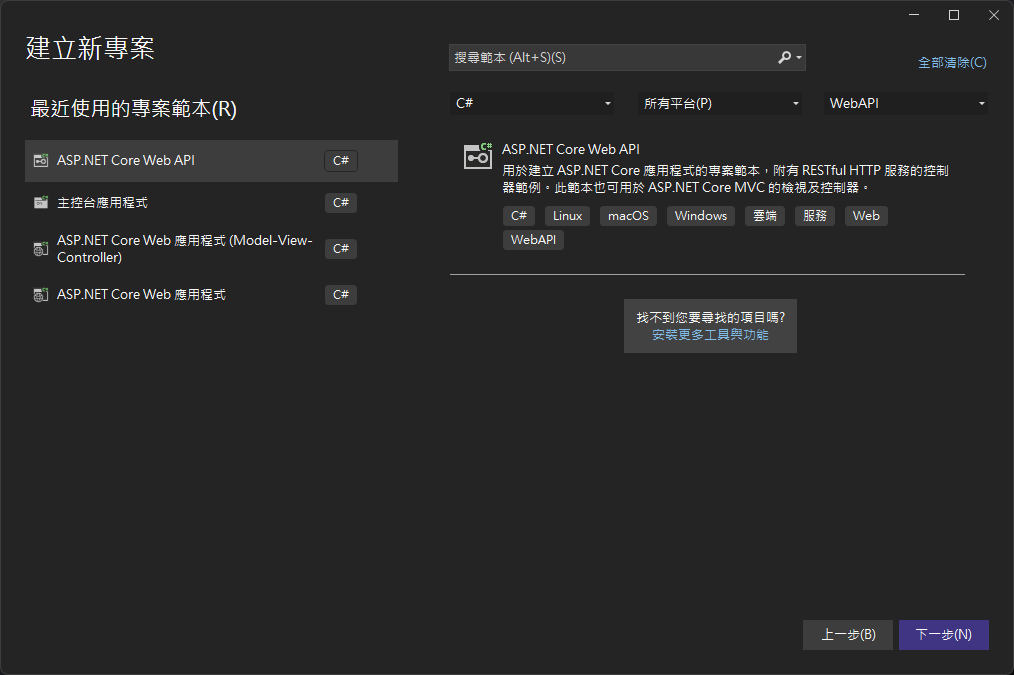
Task: Select the recent ASP.NET Core Web 應用程式 row
Action: [x=211, y=295]
